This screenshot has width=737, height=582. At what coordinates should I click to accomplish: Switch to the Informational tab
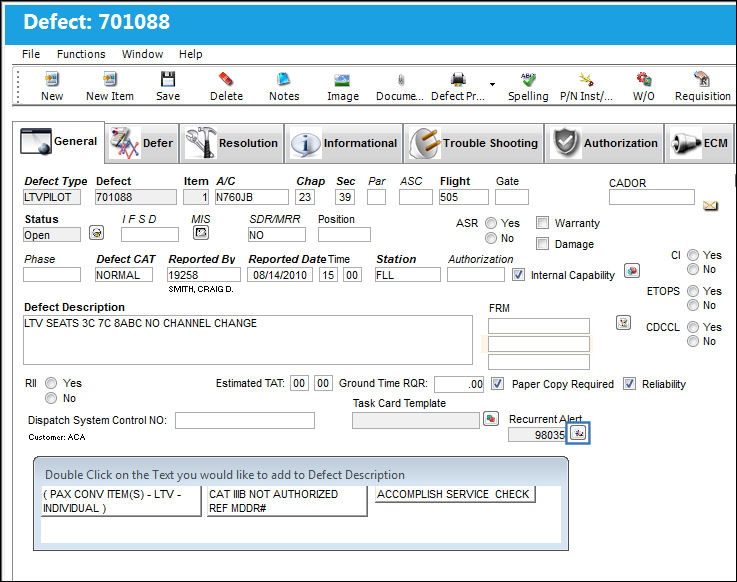point(344,143)
